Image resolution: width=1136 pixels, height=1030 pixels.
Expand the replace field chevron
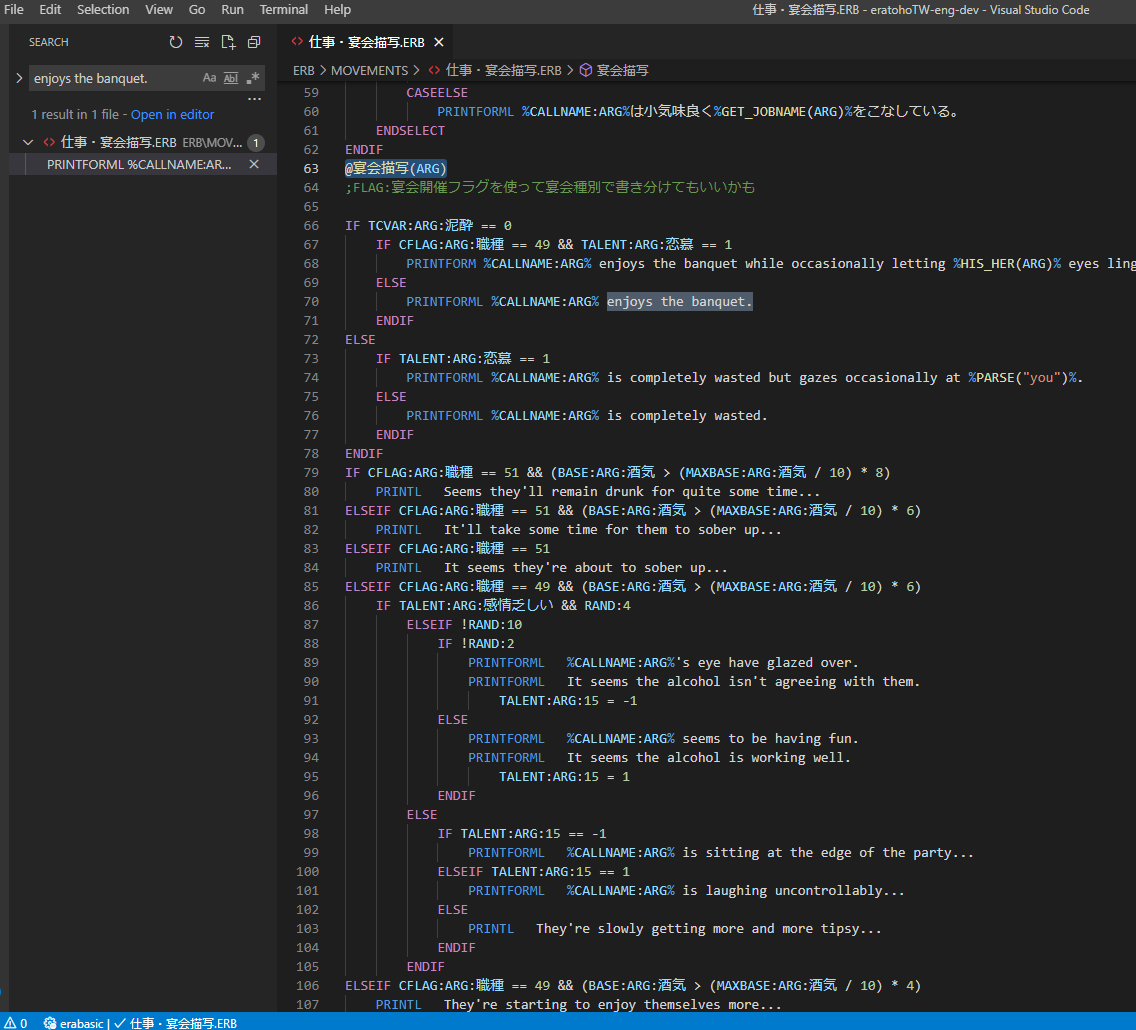(19, 78)
